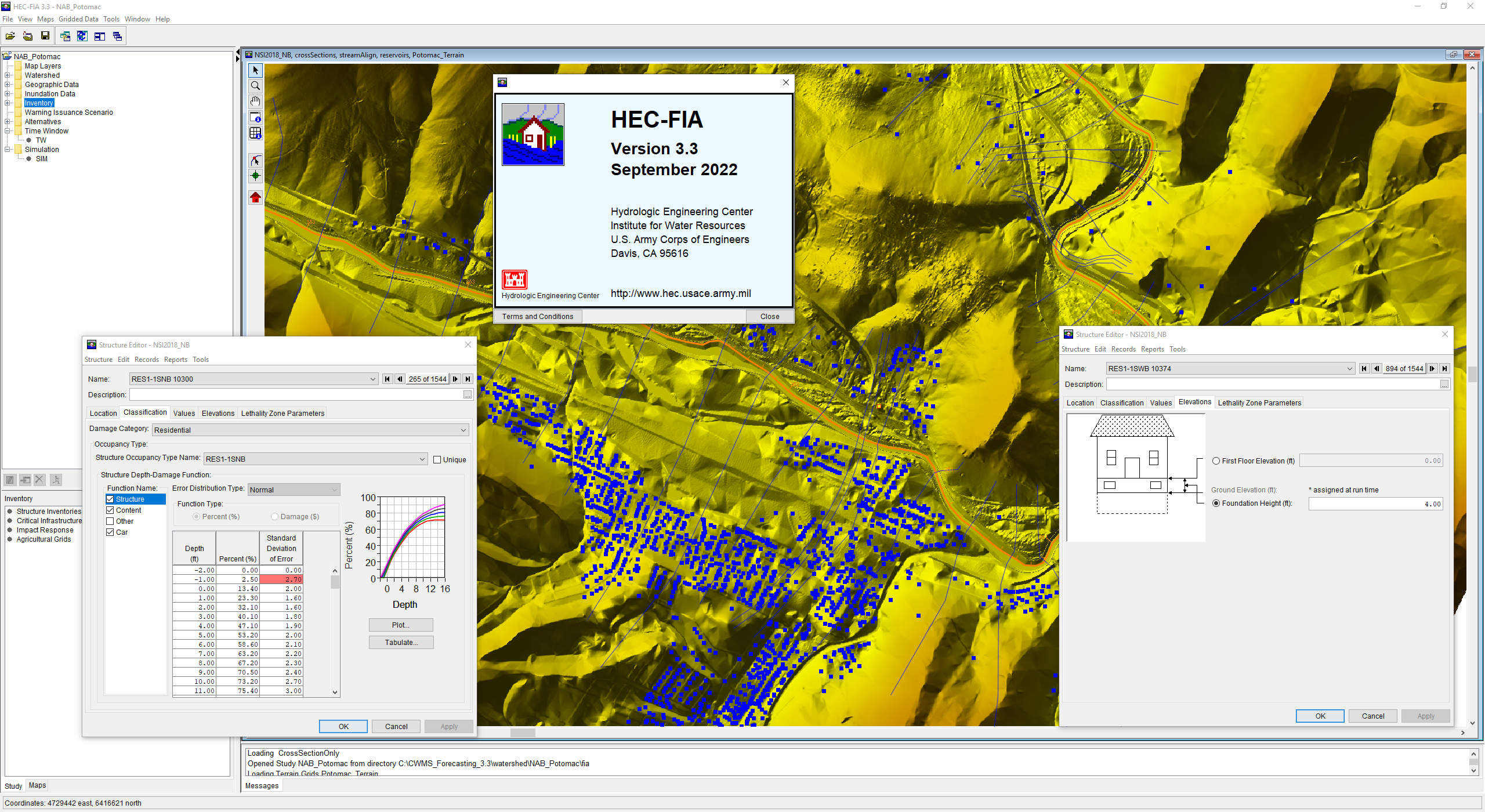Click the map horizontal scrollbar thumb
Screen dimensions: 1485x812
(x=523, y=733)
